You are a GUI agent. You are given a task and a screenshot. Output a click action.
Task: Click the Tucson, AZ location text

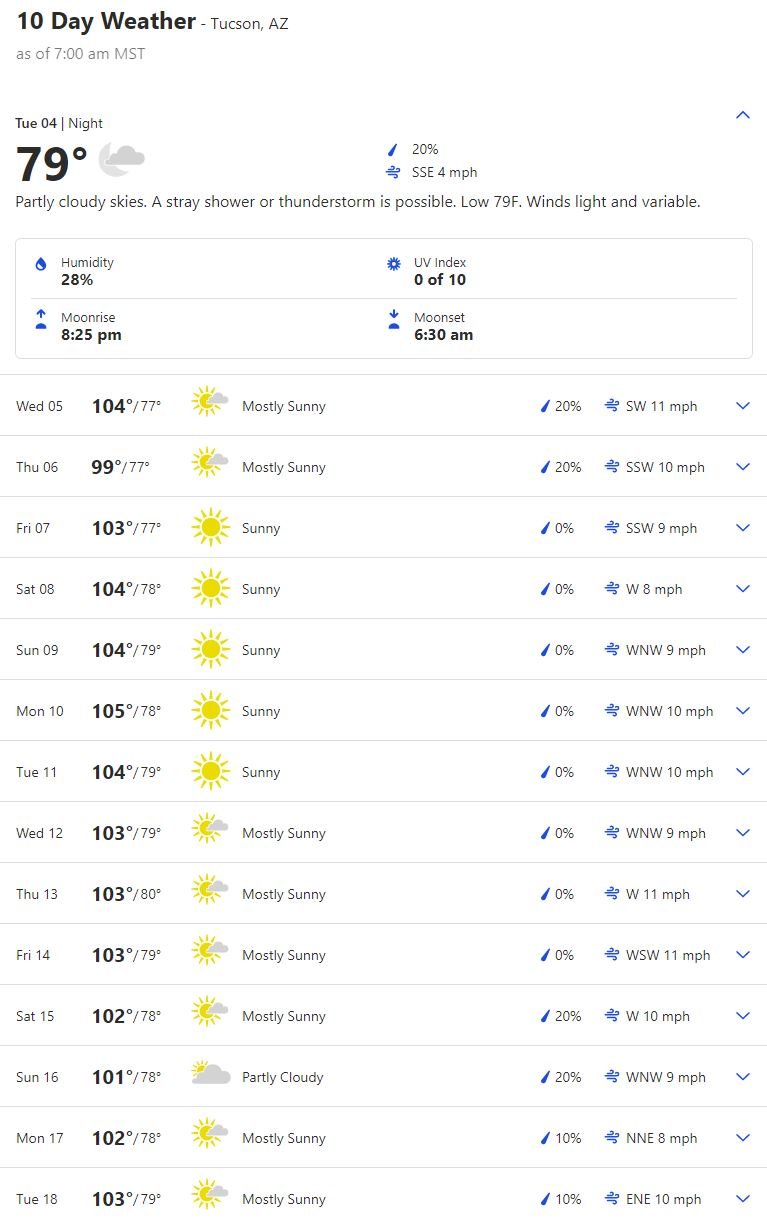pos(249,24)
